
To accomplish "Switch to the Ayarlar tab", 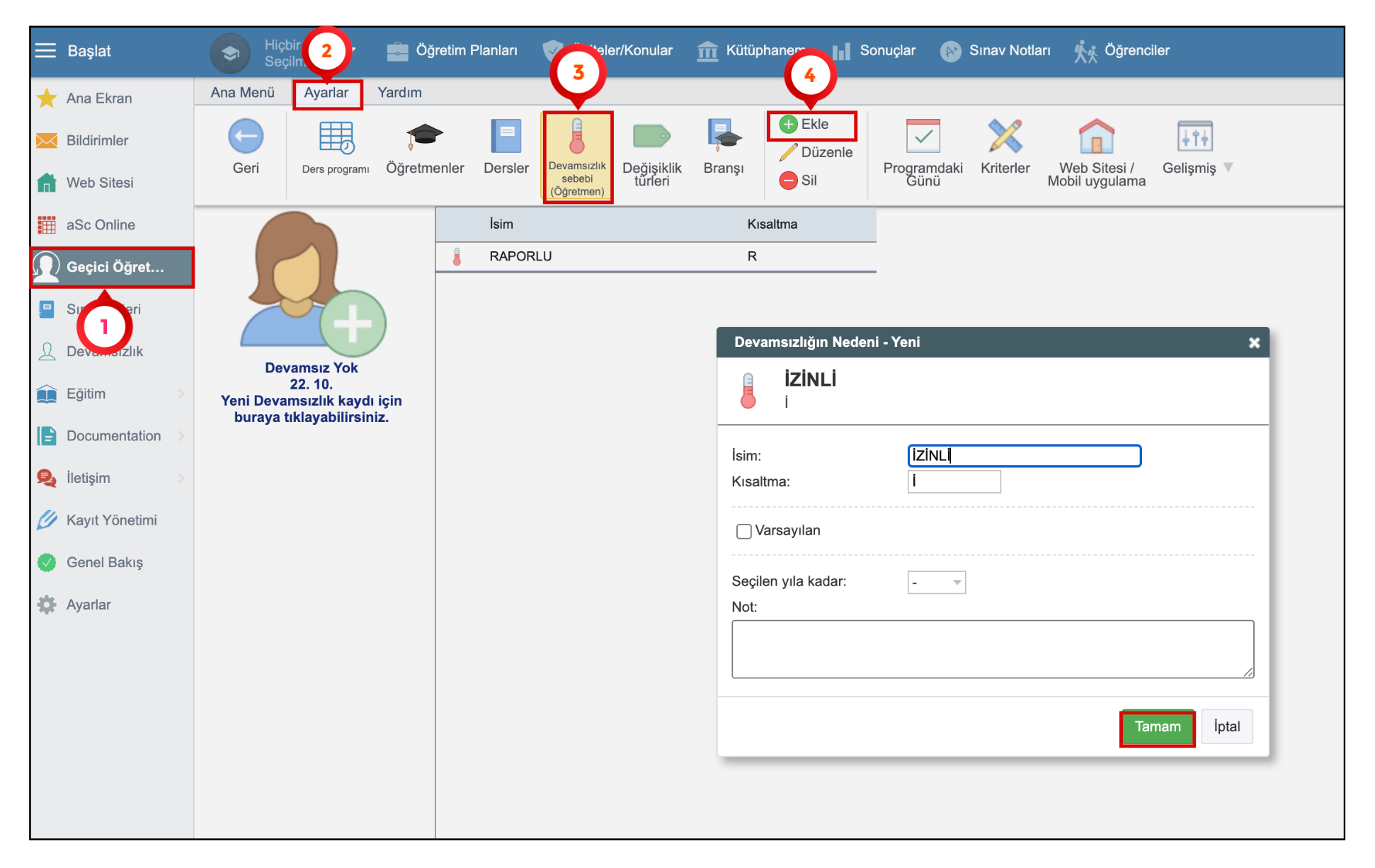I will (326, 93).
